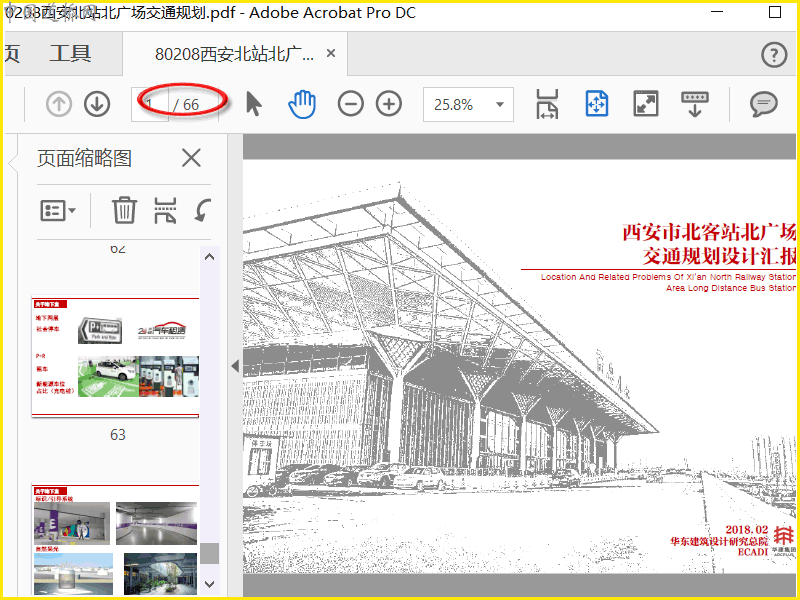Switch to full screen mode icon
Viewport: 800px width, 600px height.
point(646,104)
